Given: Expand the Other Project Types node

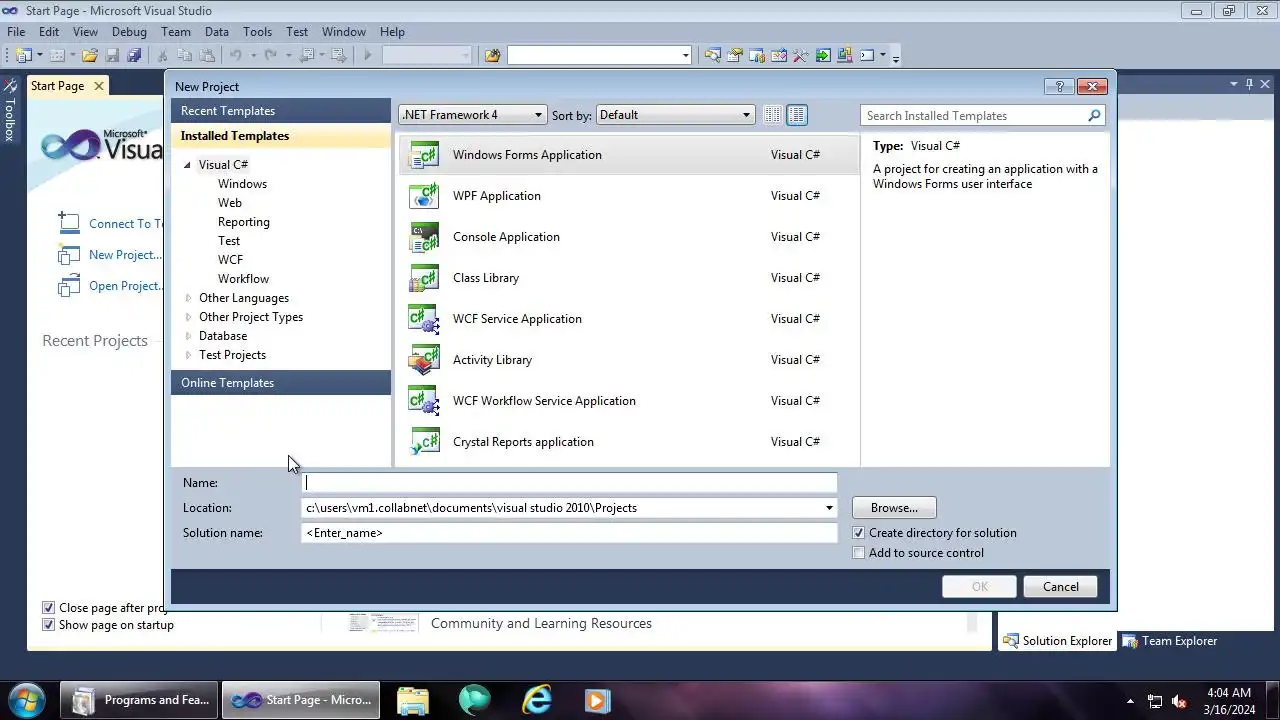Looking at the screenshot, I should coord(188,317).
